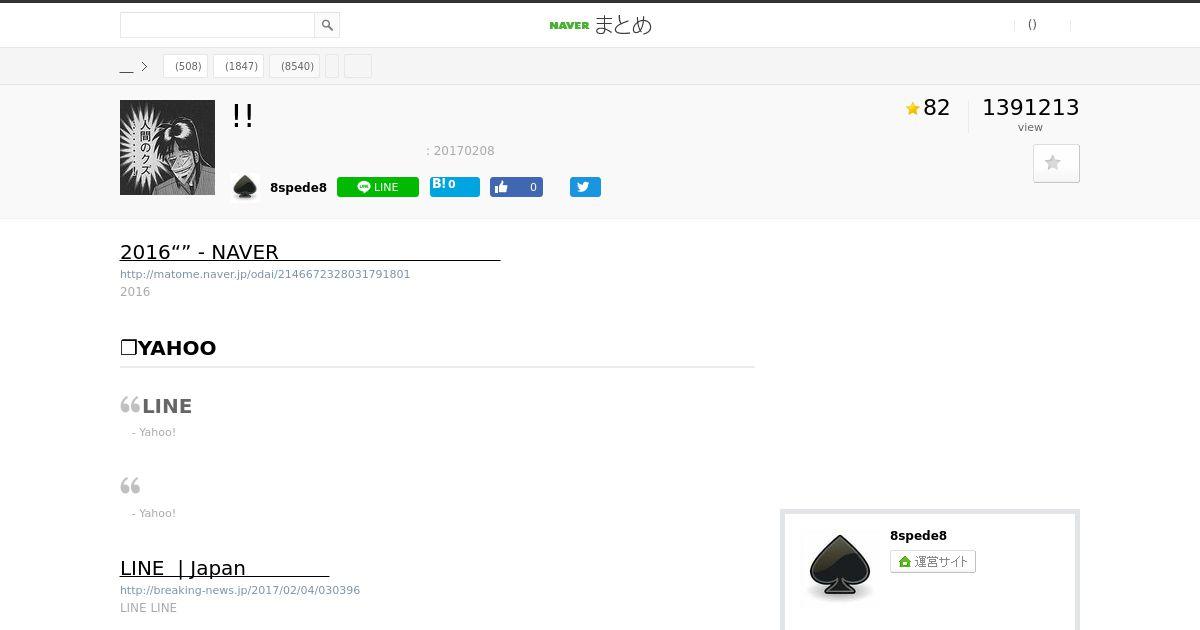The height and width of the screenshot is (630, 1200).
Task: Click the 1391213 view count
Action: tap(1030, 107)
